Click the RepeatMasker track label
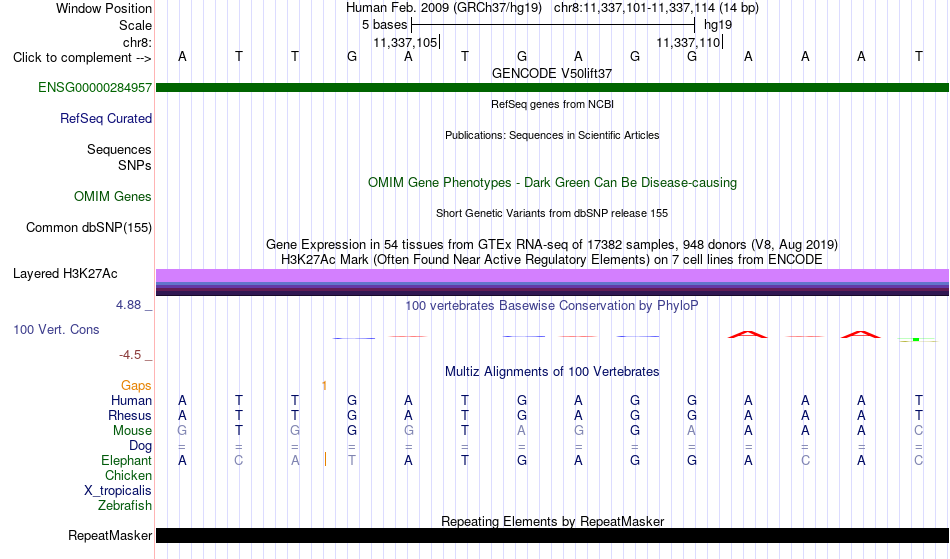 click(x=110, y=535)
